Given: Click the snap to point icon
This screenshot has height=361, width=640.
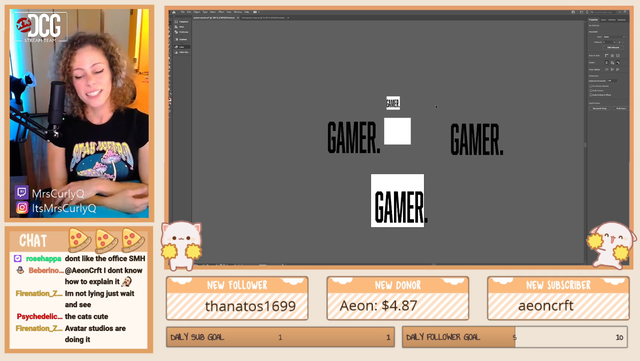Looking at the screenshot, I should coord(606,69).
